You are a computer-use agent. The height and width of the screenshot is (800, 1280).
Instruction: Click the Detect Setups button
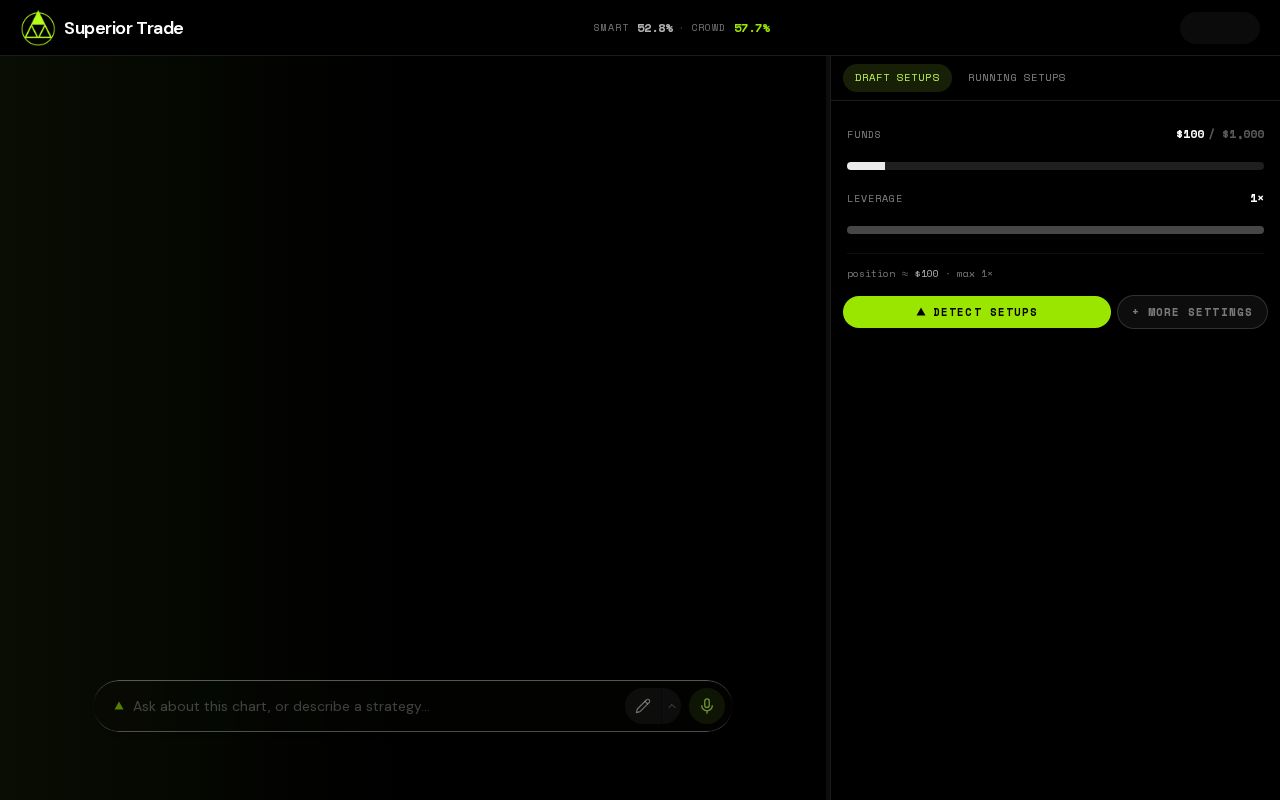[x=977, y=312]
